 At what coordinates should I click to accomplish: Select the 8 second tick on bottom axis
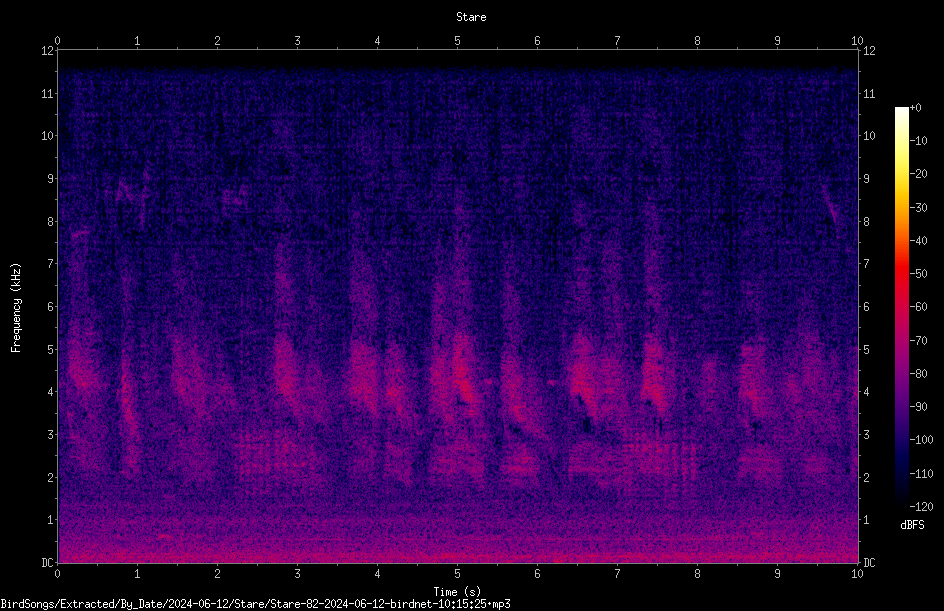click(x=697, y=574)
